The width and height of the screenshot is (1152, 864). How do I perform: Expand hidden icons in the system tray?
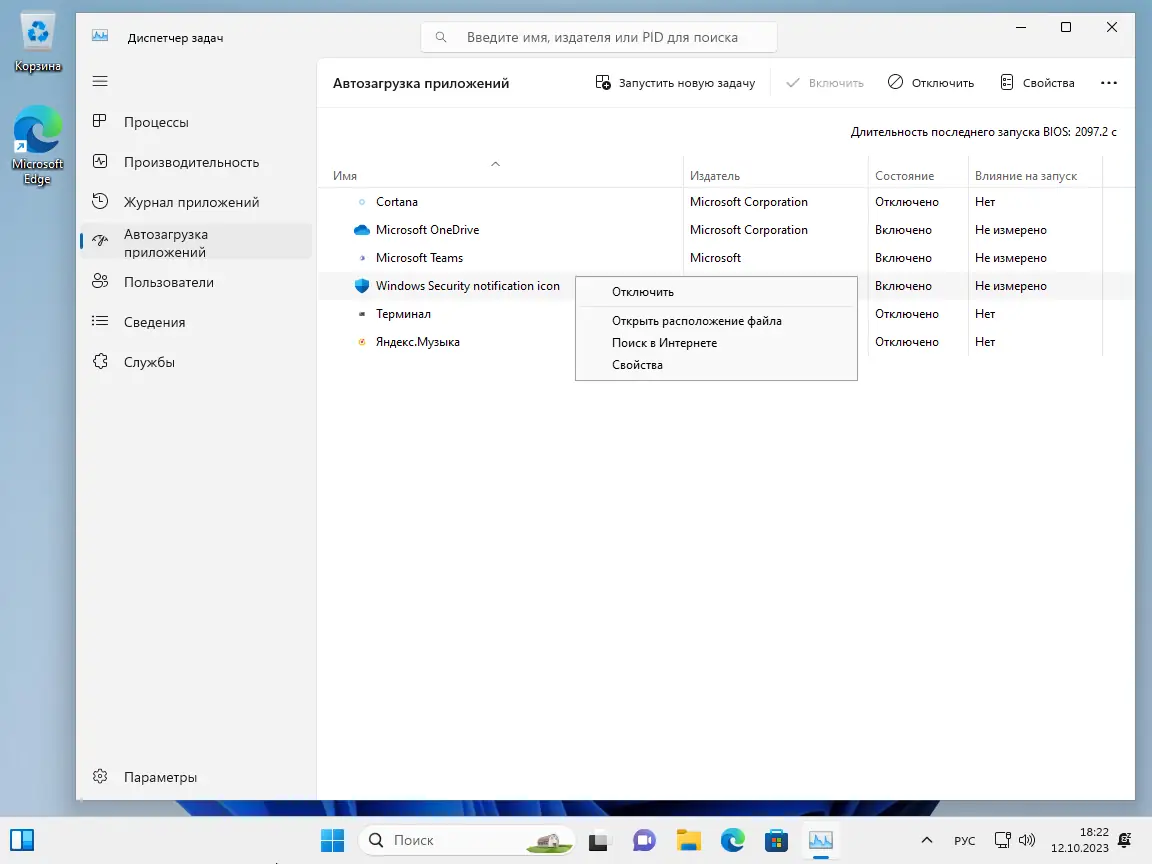[926, 840]
